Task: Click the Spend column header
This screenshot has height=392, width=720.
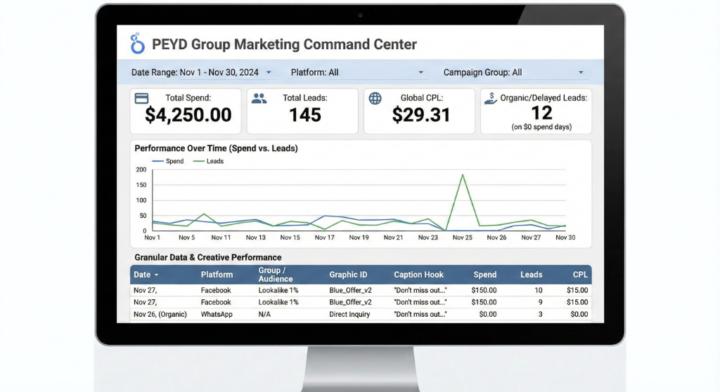Action: [485, 274]
